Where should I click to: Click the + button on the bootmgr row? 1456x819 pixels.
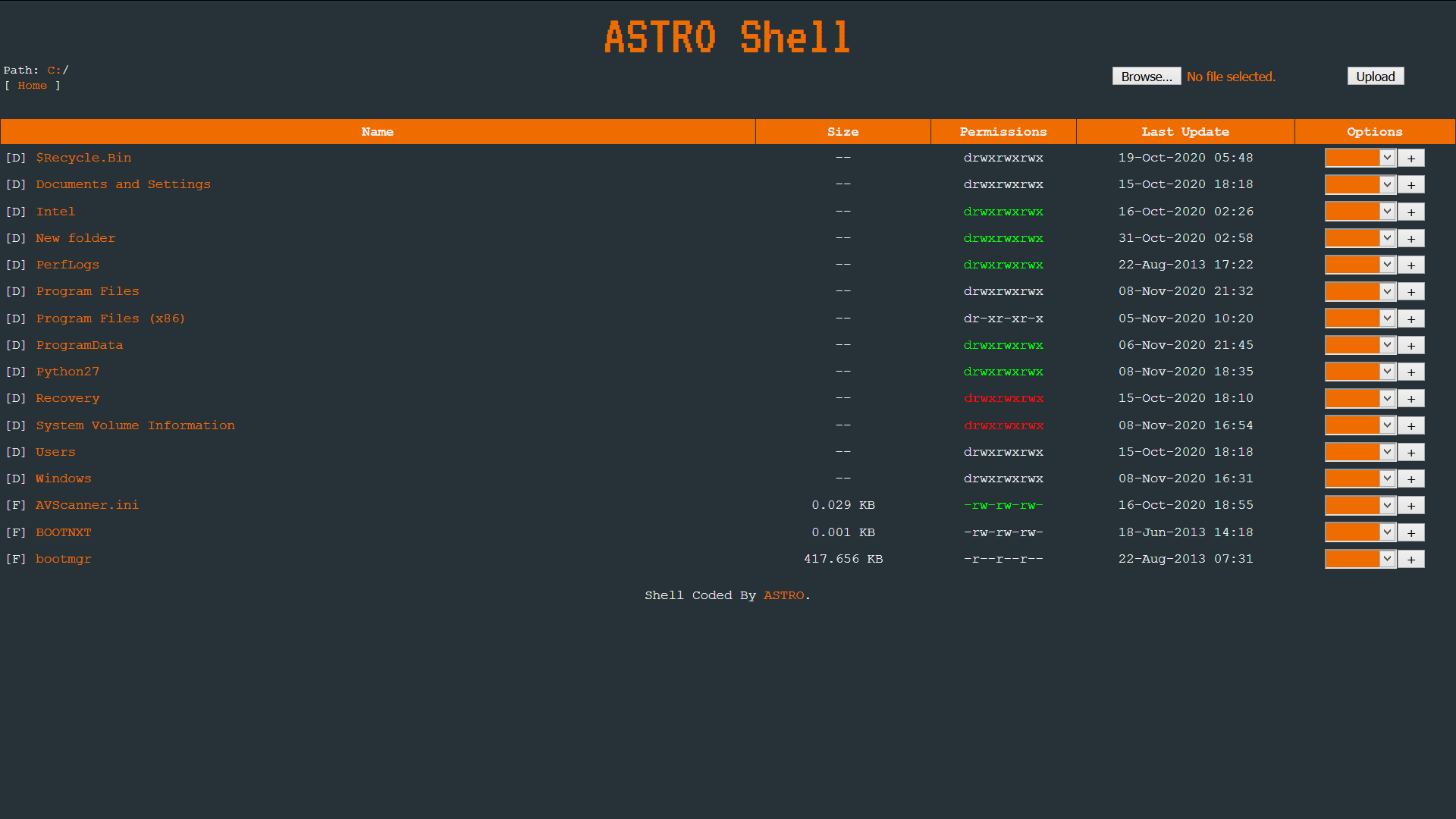click(1411, 559)
